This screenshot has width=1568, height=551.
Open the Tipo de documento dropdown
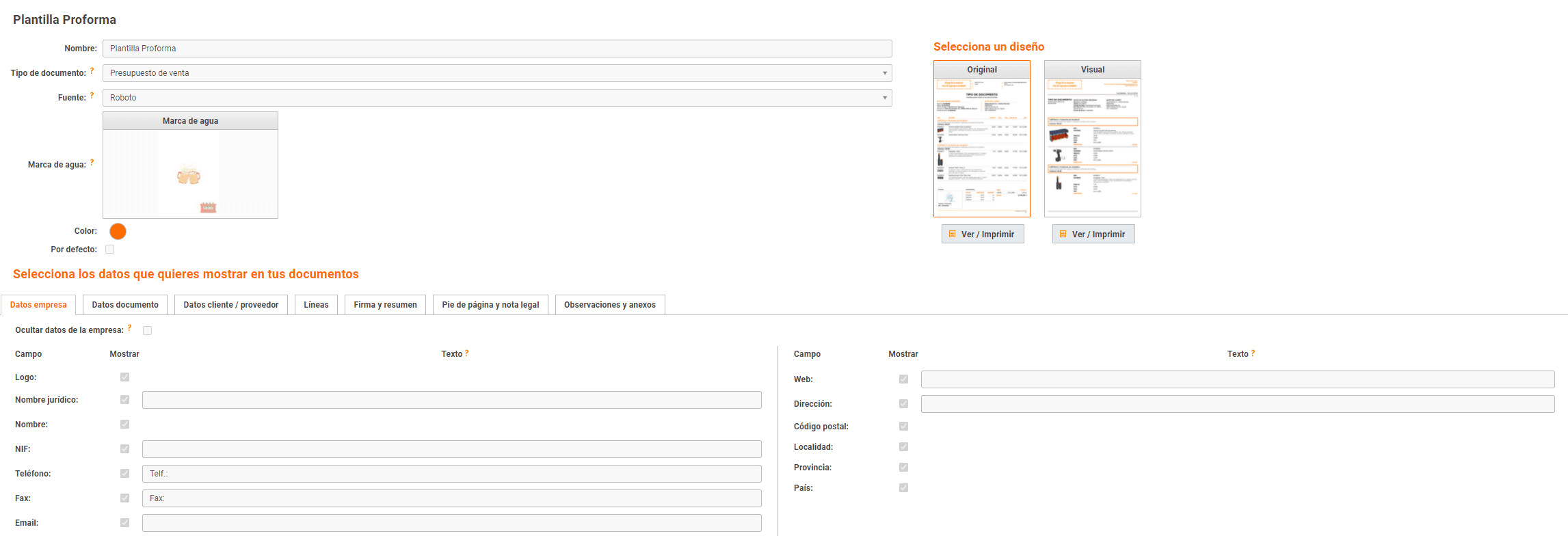coord(497,73)
